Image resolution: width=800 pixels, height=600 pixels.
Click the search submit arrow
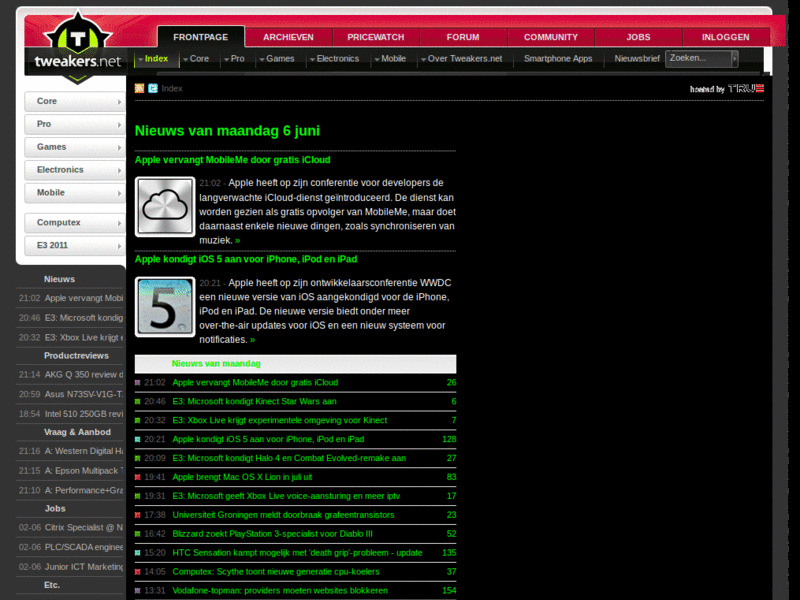click(x=735, y=59)
